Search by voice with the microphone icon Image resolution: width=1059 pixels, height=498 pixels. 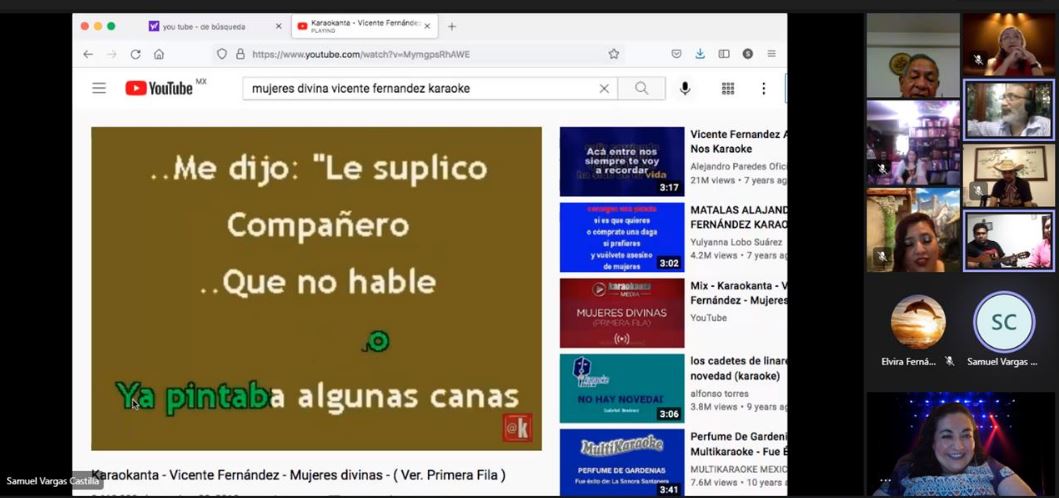[x=685, y=89]
